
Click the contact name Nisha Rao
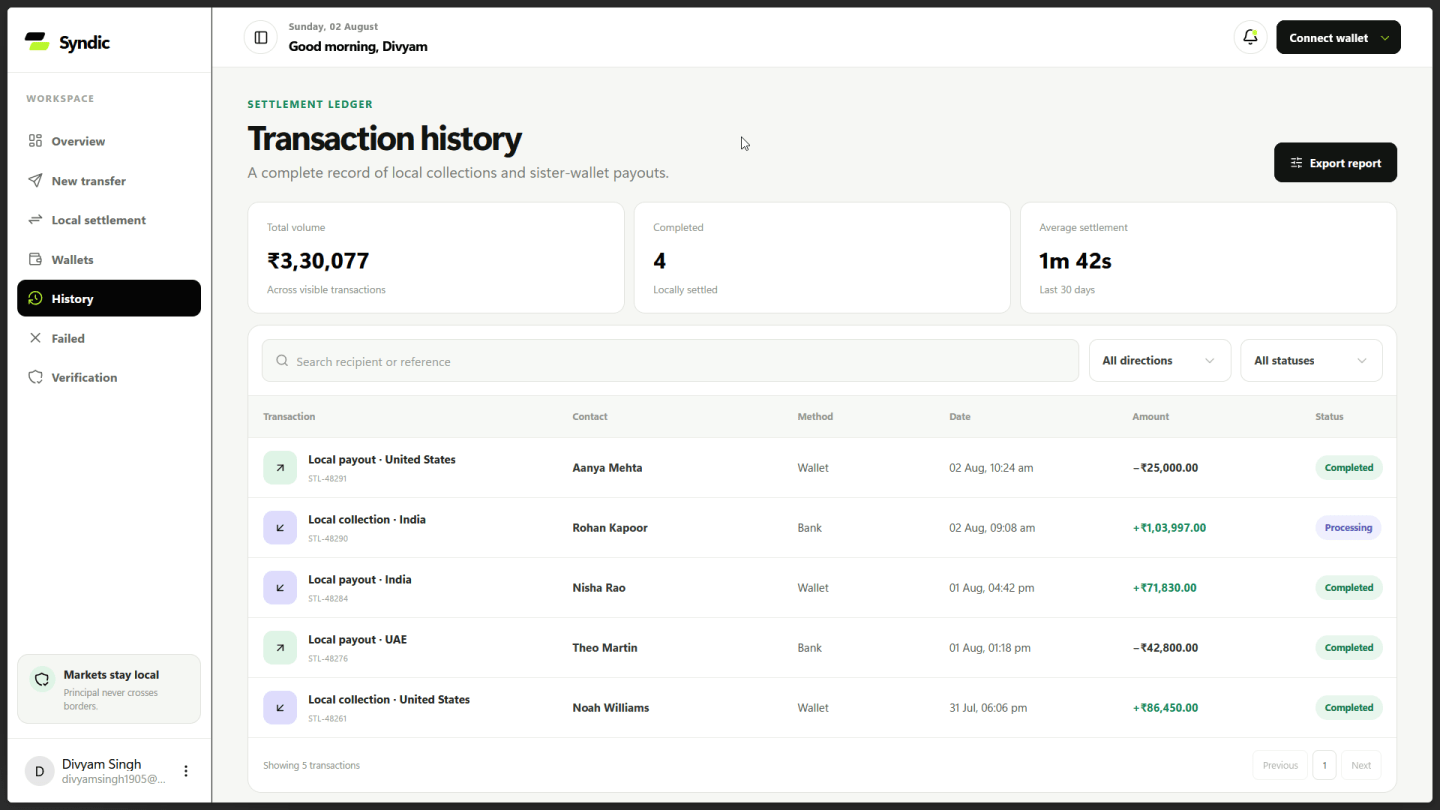coord(599,588)
